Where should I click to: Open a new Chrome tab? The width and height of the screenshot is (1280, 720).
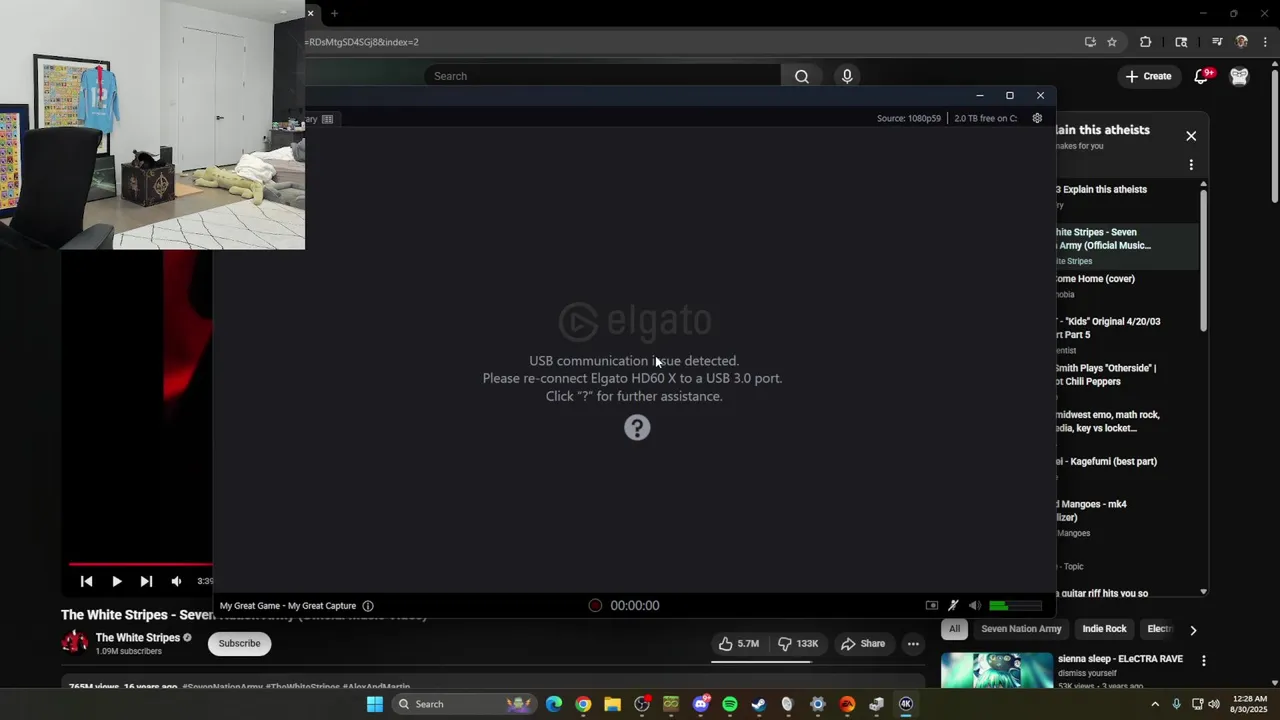[x=334, y=13]
